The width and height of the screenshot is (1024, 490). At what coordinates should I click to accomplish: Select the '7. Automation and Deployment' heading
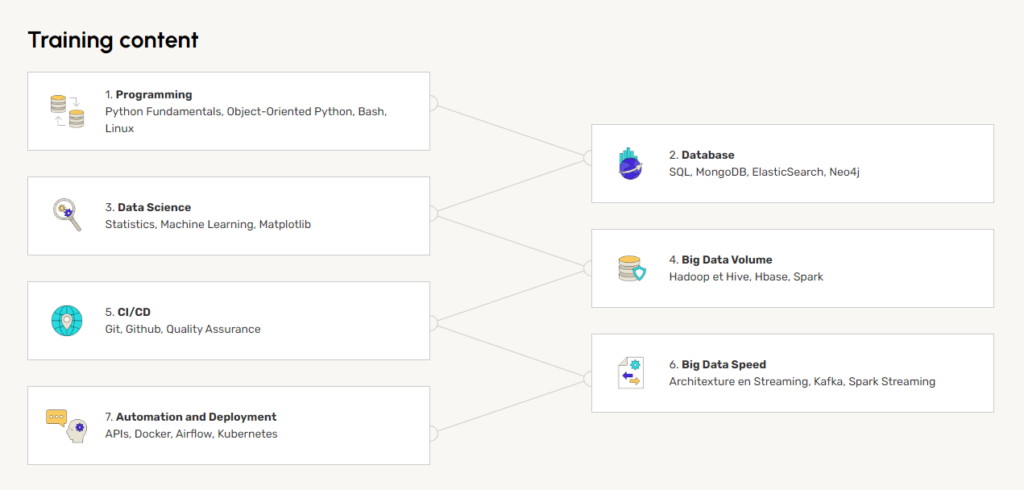[x=190, y=417]
